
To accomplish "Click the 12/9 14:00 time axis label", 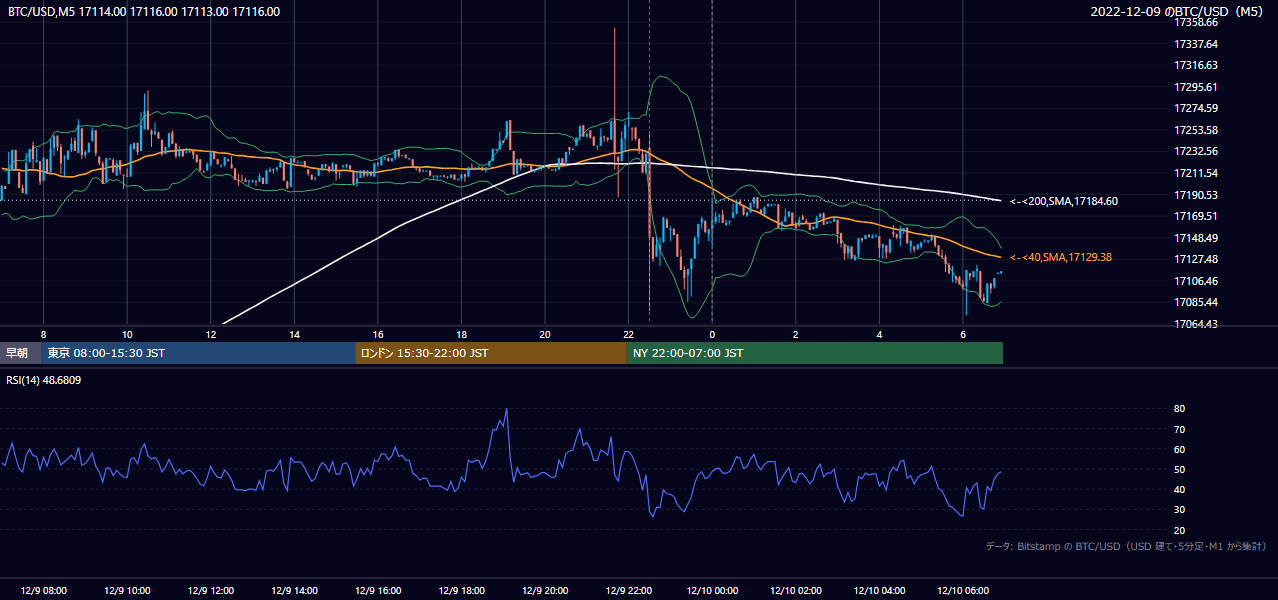I will coord(294,590).
